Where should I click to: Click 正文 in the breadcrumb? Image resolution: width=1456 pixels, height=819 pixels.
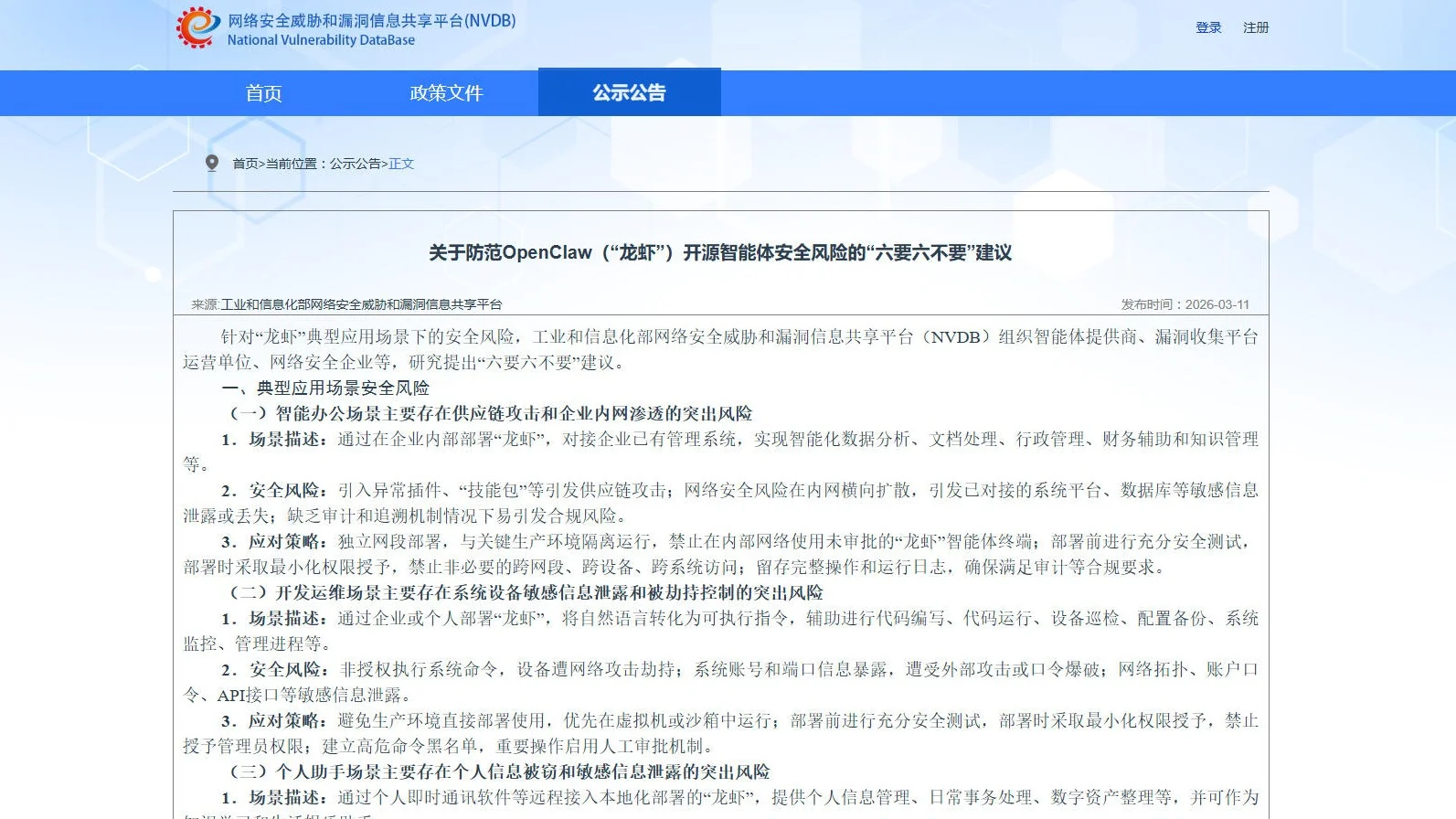click(401, 164)
